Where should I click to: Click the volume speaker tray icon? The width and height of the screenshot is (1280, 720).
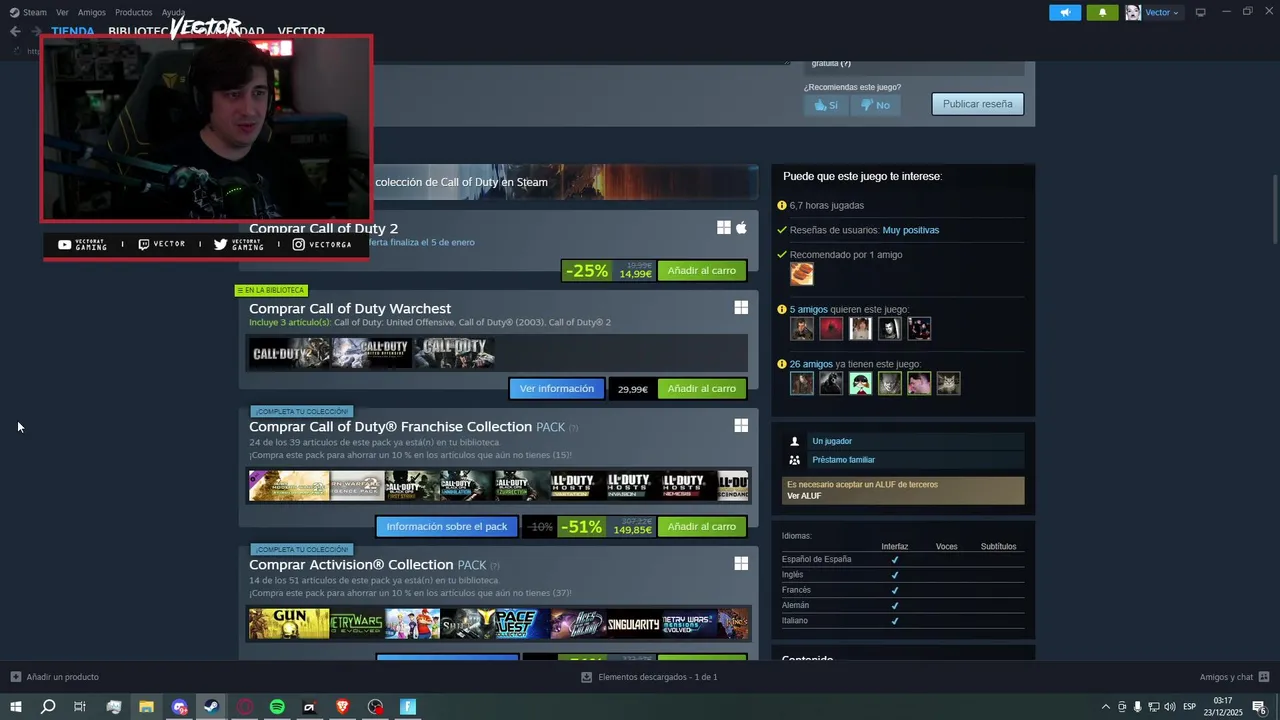(1169, 707)
